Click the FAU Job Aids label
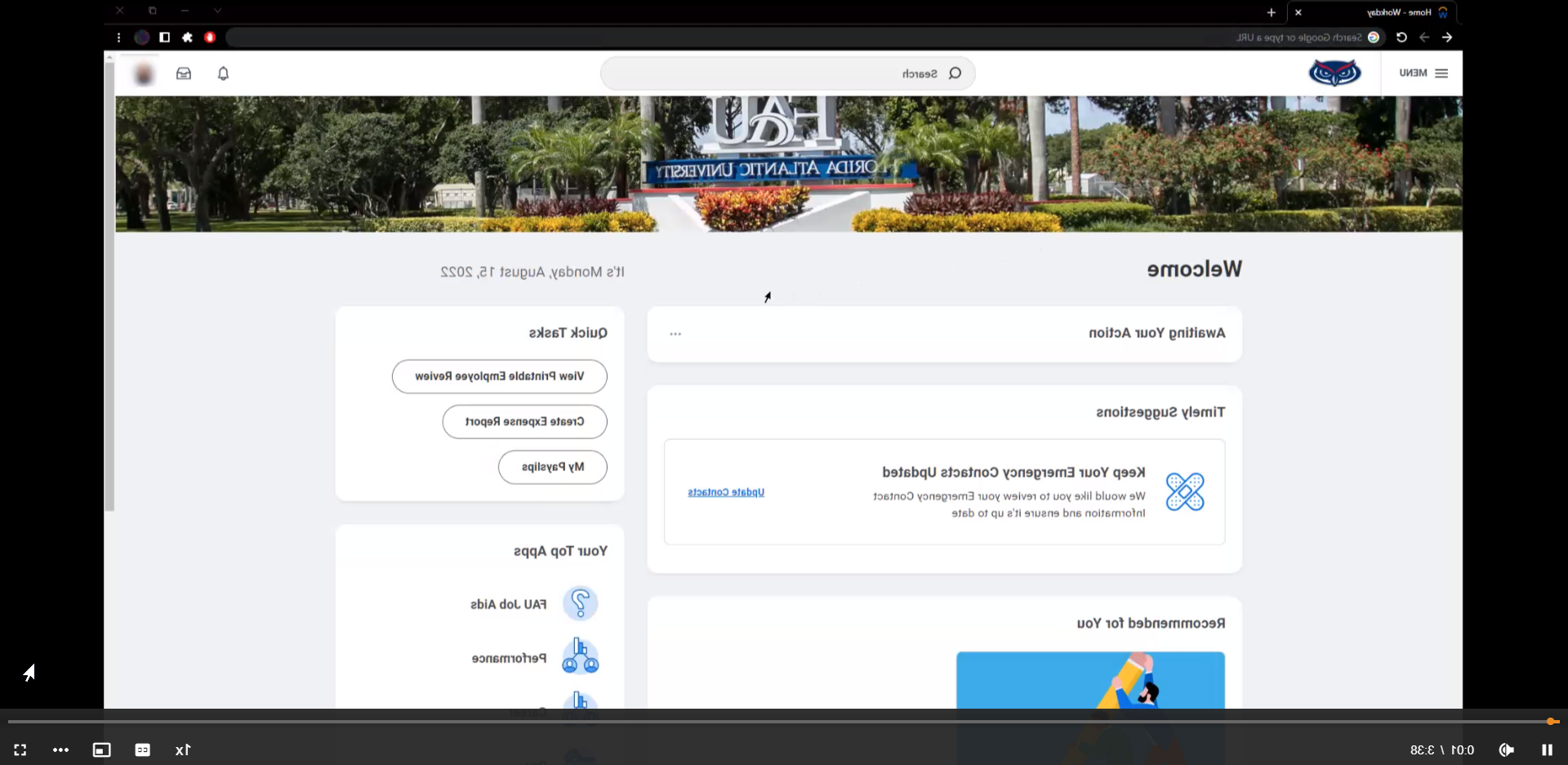Viewport: 1568px width, 765px height. (x=509, y=604)
